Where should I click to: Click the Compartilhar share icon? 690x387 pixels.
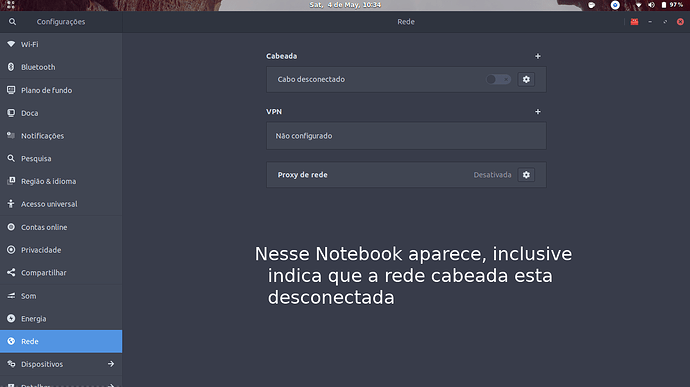click(x=11, y=273)
